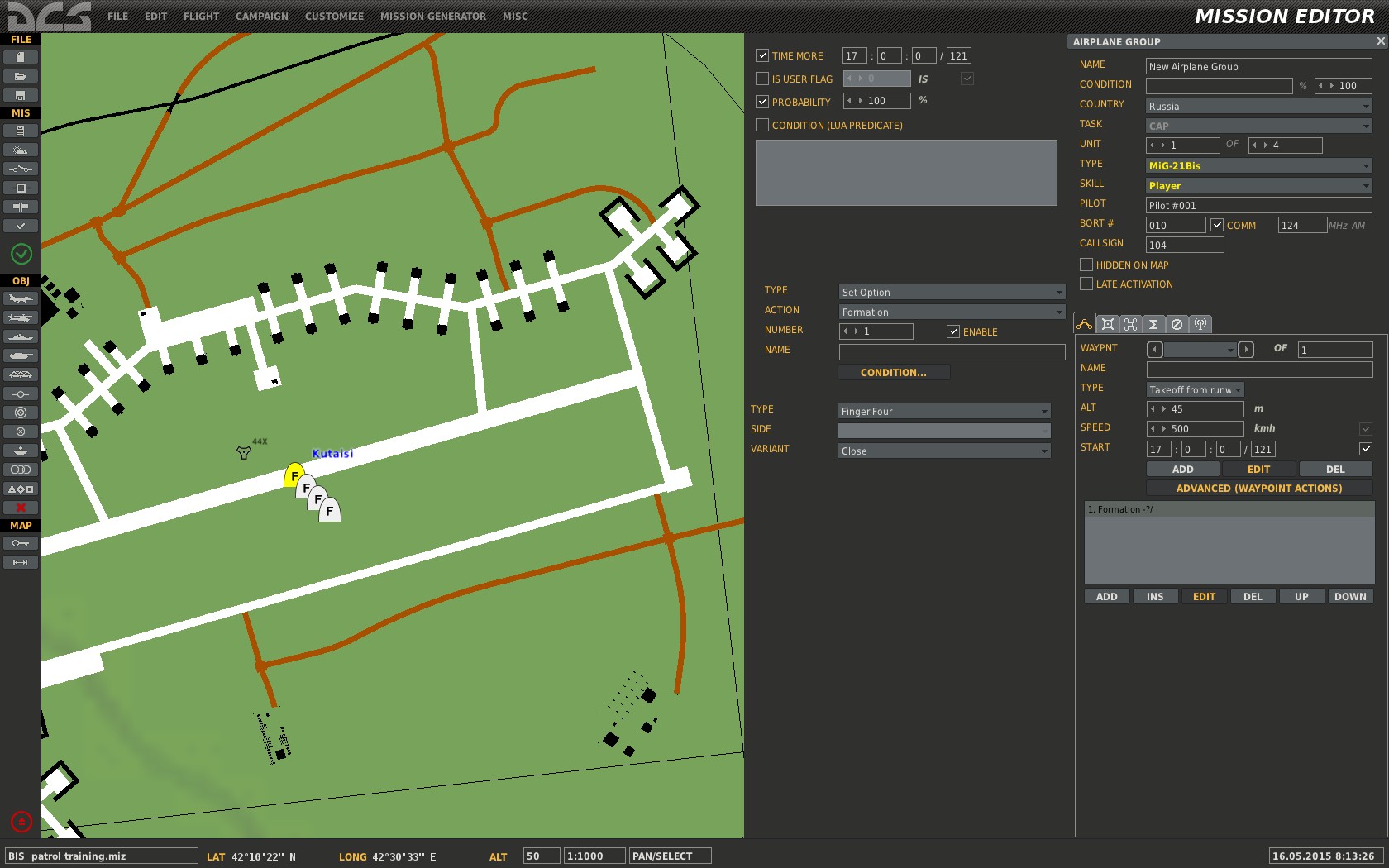Click the group NAME input field
This screenshot has width=1389, height=868.
(1258, 66)
